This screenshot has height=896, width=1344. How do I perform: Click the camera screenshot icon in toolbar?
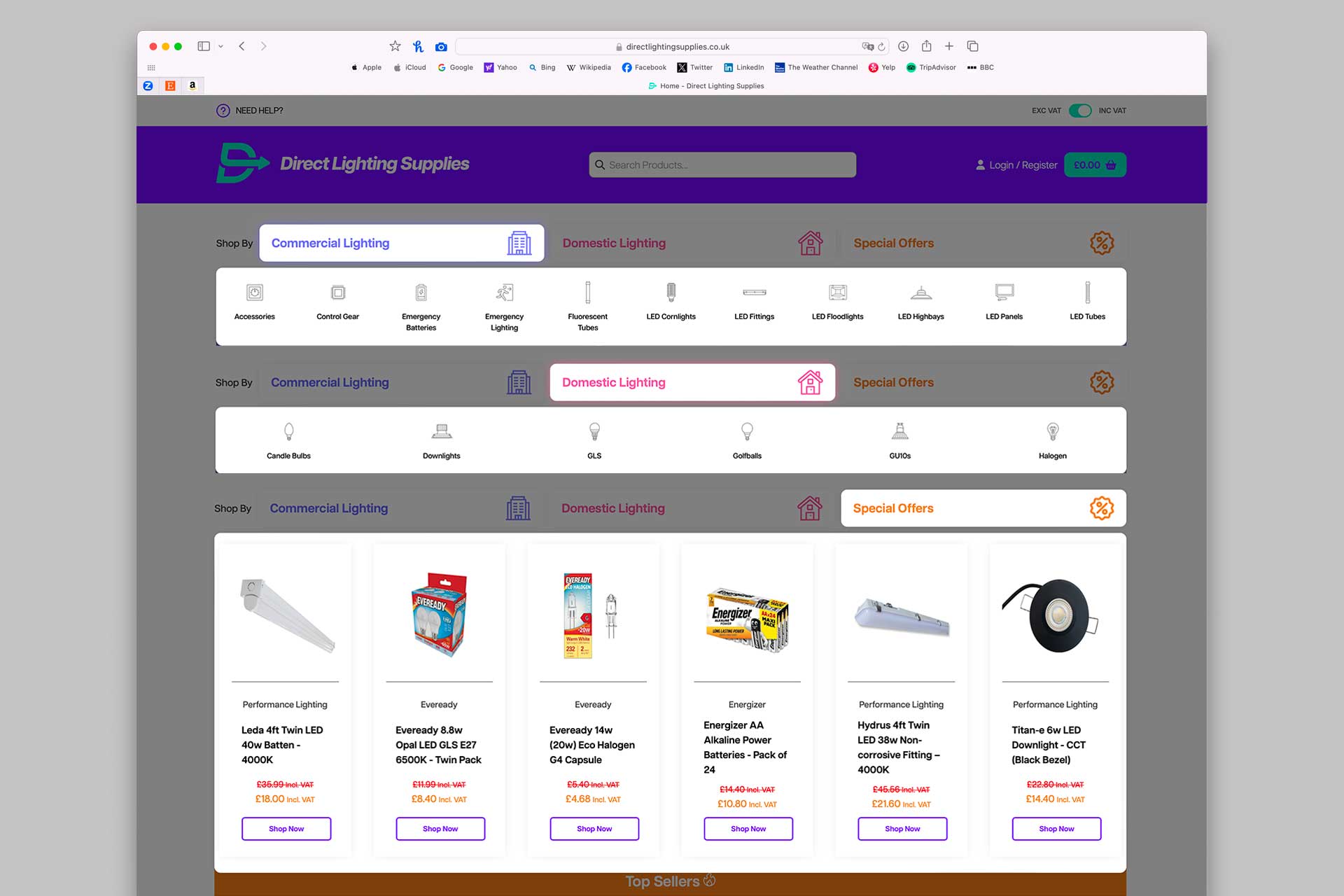pos(441,47)
